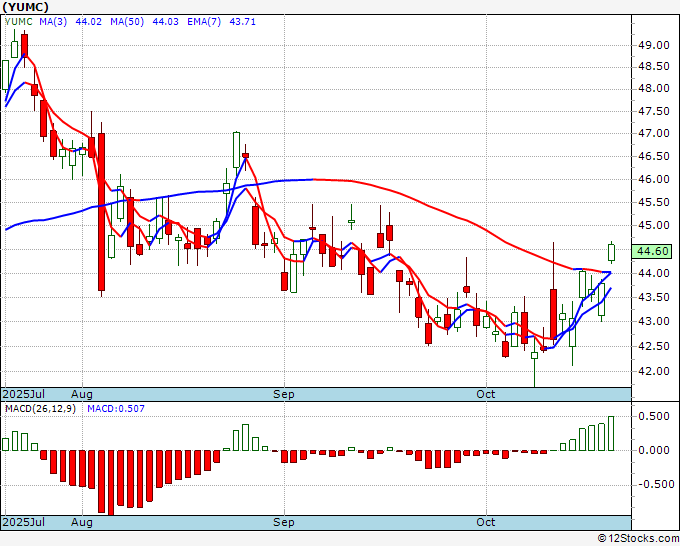Click the 0.000 MACD axis label
This screenshot has height=546, width=680.
(x=654, y=451)
